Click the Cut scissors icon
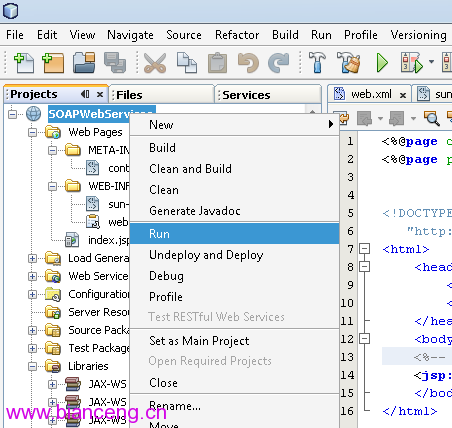 click(155, 63)
